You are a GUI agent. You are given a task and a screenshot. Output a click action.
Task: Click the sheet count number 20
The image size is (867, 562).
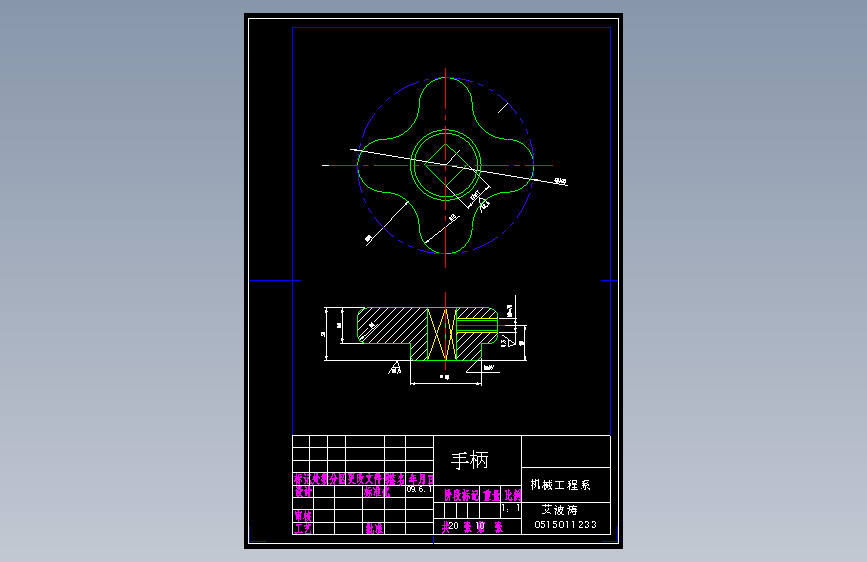tap(453, 525)
